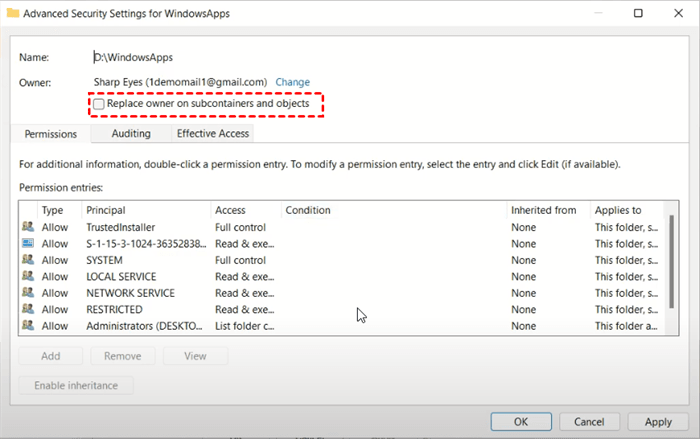Click the folder icon in title bar
700x439 pixels.
tap(12, 13)
